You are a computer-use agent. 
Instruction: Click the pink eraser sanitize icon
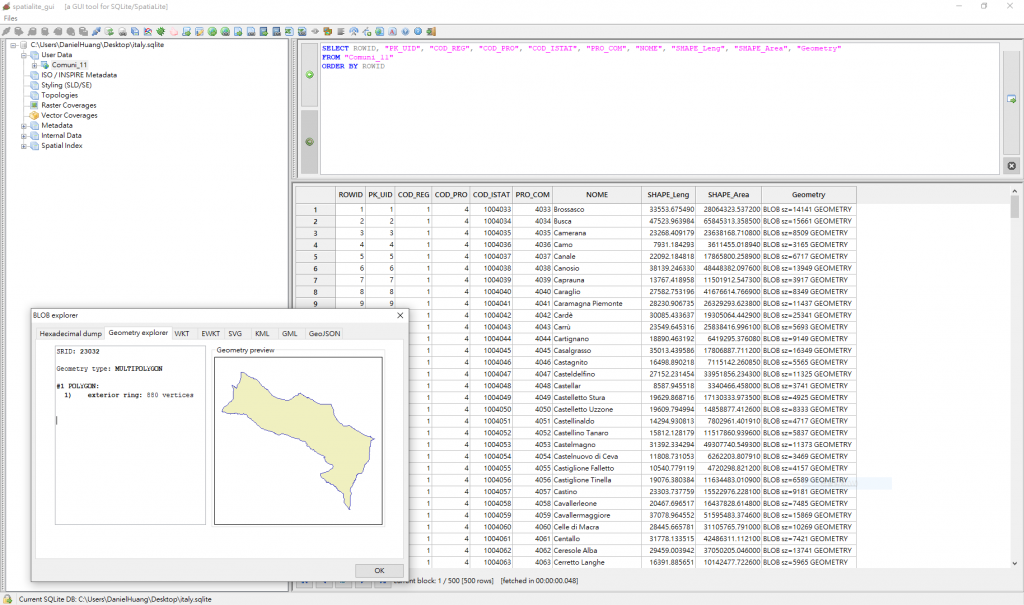pos(173,31)
